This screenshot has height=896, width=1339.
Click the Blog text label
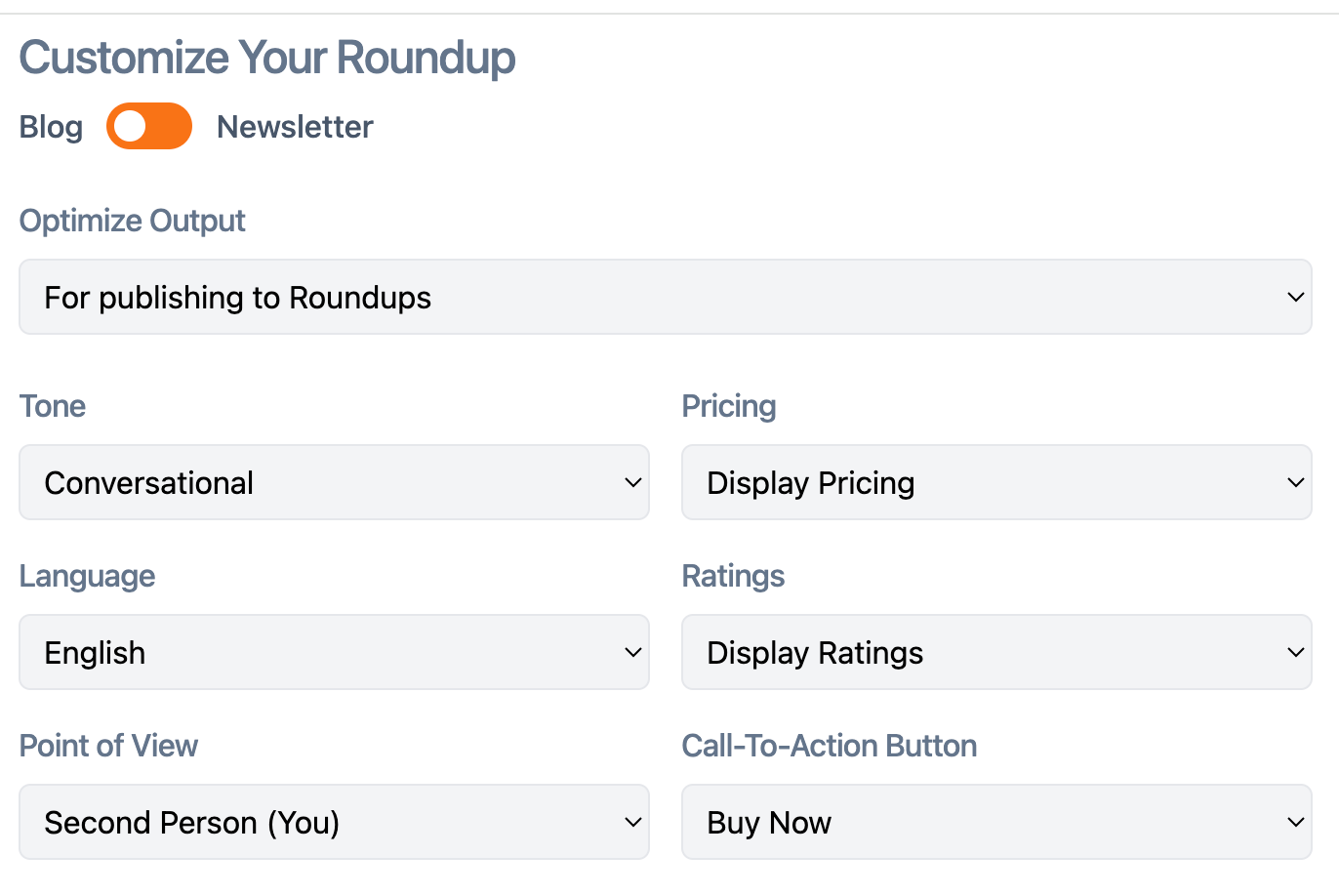tap(50, 126)
